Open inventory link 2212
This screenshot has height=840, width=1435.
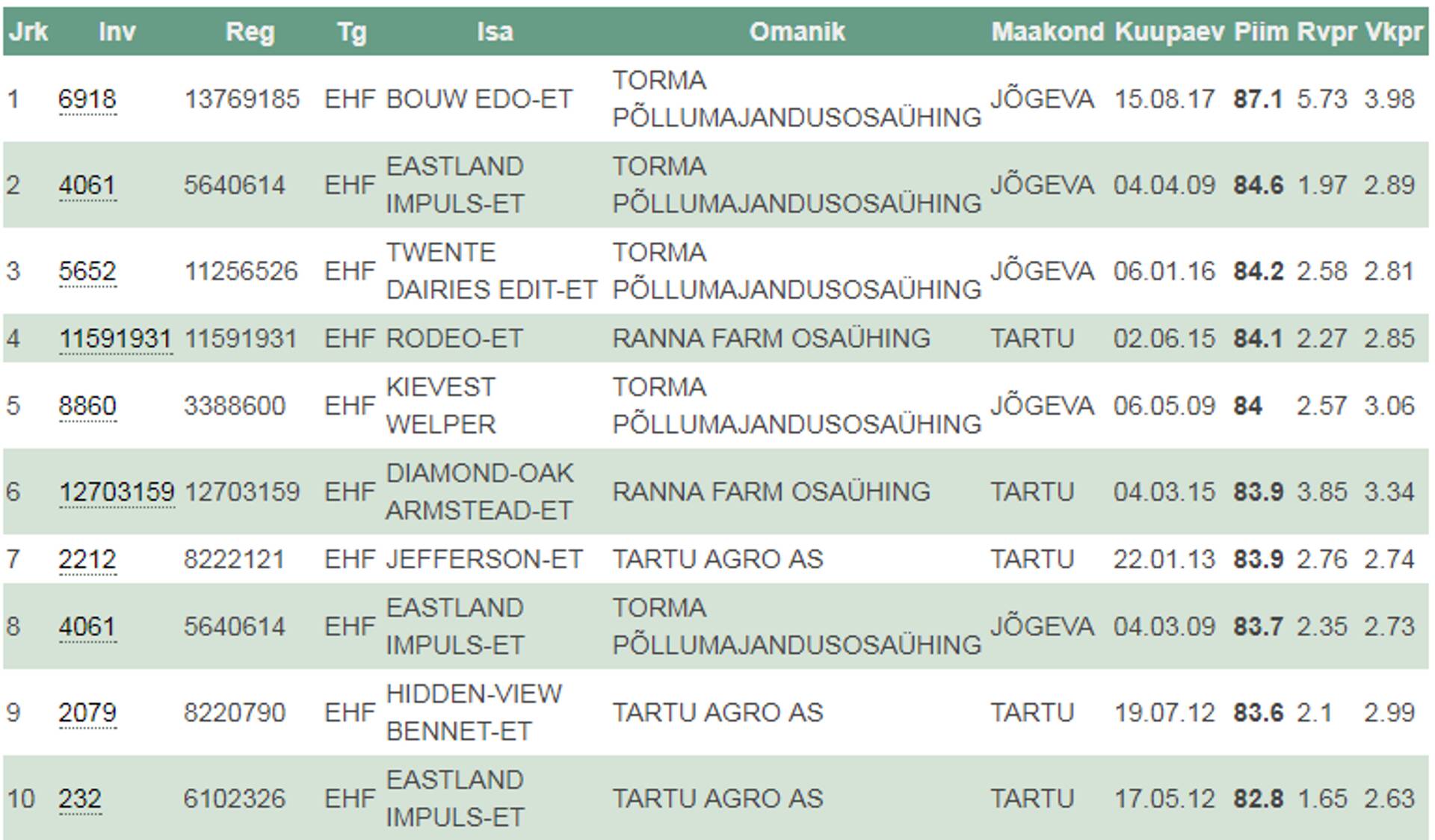(87, 559)
